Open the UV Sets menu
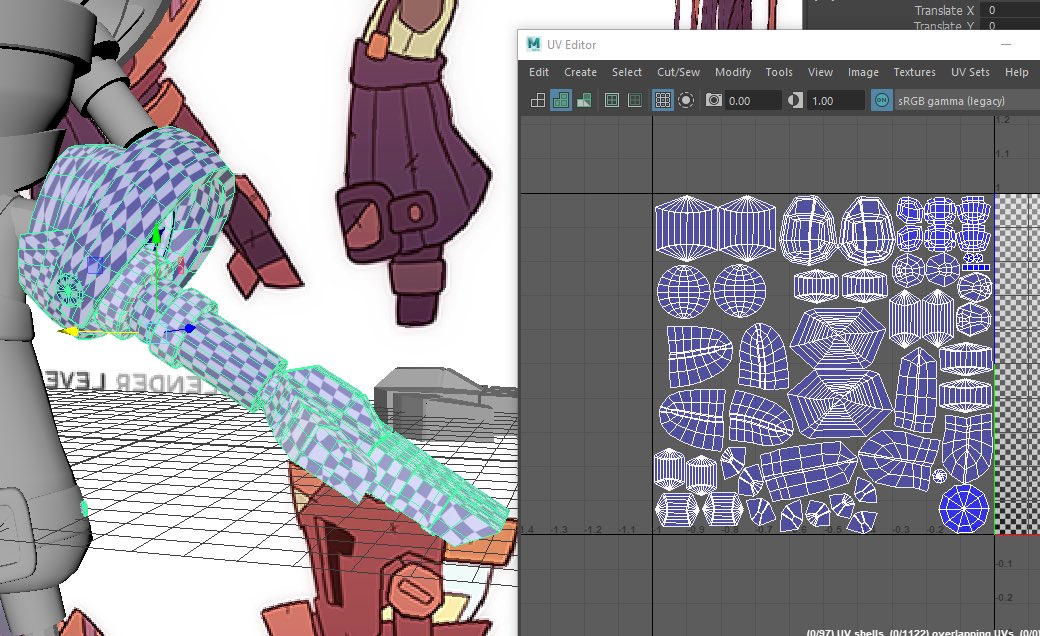The image size is (1040, 636). tap(970, 72)
